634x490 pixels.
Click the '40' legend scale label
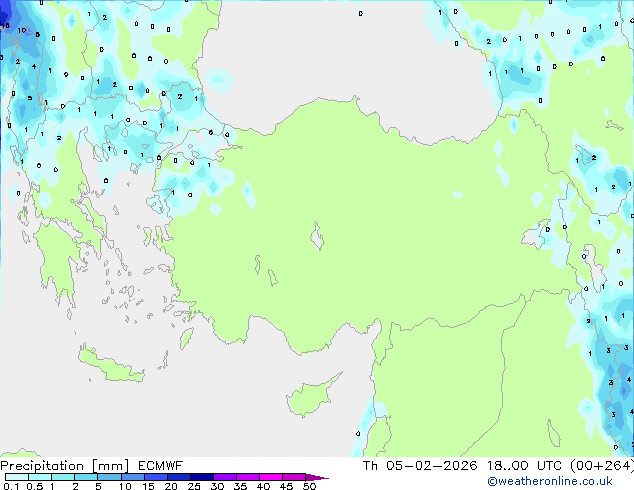tap(263, 486)
